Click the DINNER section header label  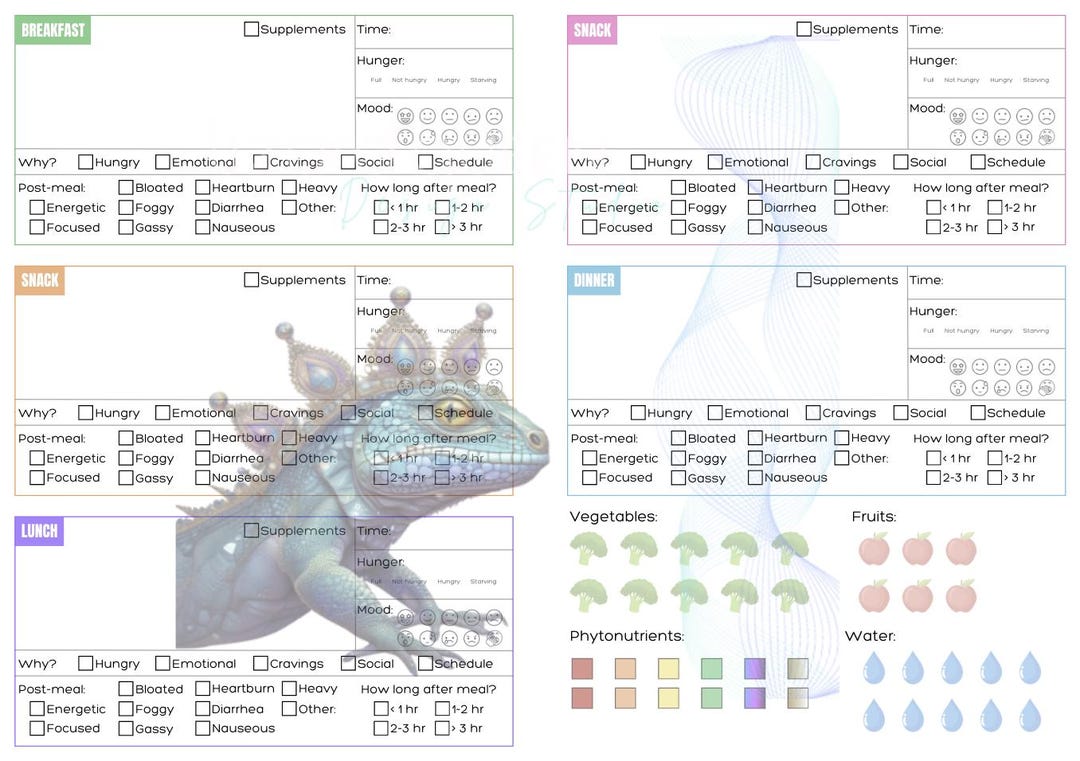(594, 280)
